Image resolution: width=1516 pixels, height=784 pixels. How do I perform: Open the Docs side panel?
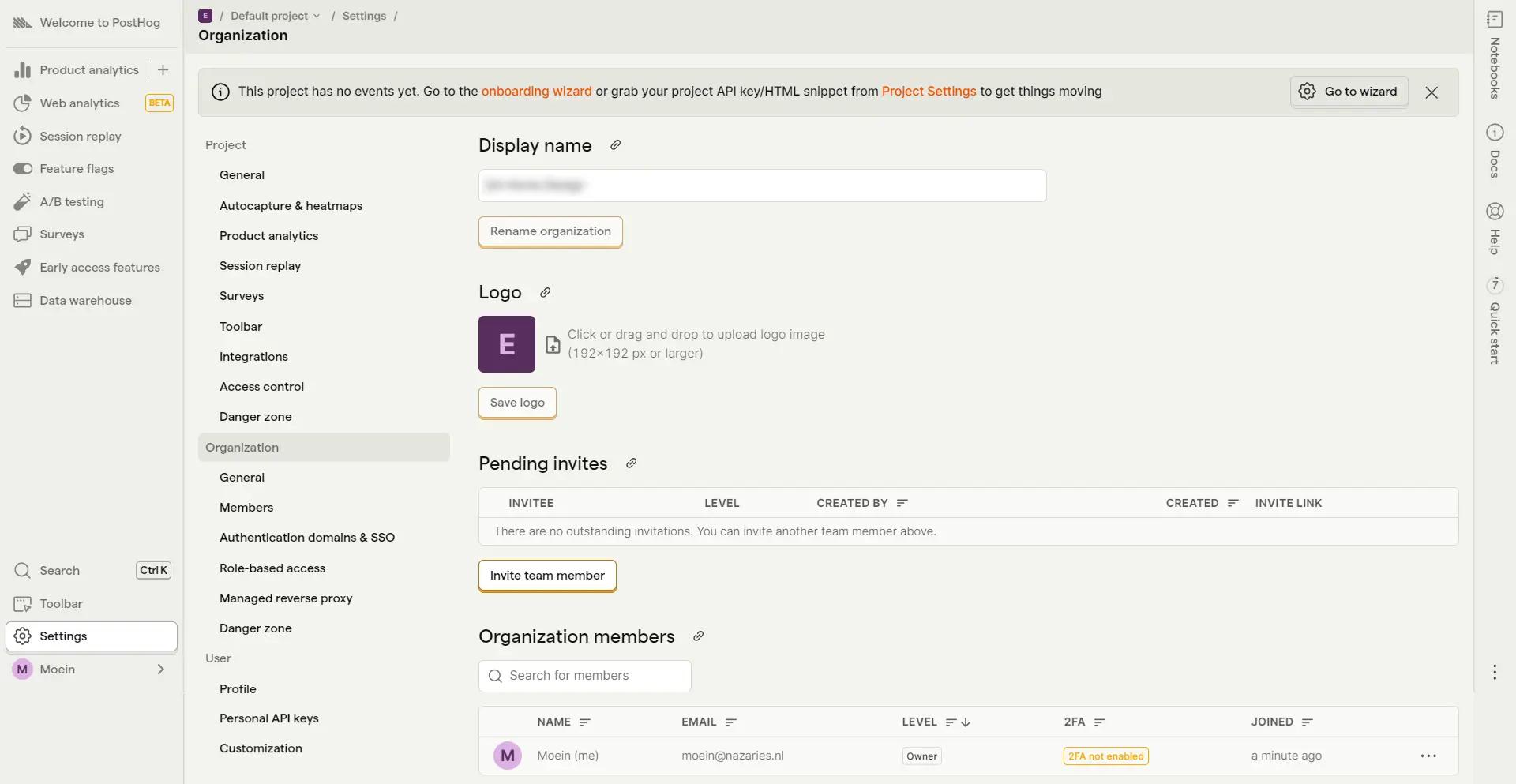coord(1495,151)
